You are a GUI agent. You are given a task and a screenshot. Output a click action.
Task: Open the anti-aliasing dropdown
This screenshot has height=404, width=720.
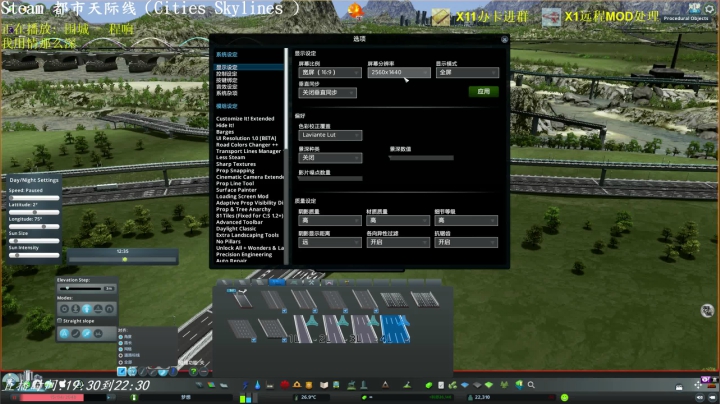tap(466, 242)
